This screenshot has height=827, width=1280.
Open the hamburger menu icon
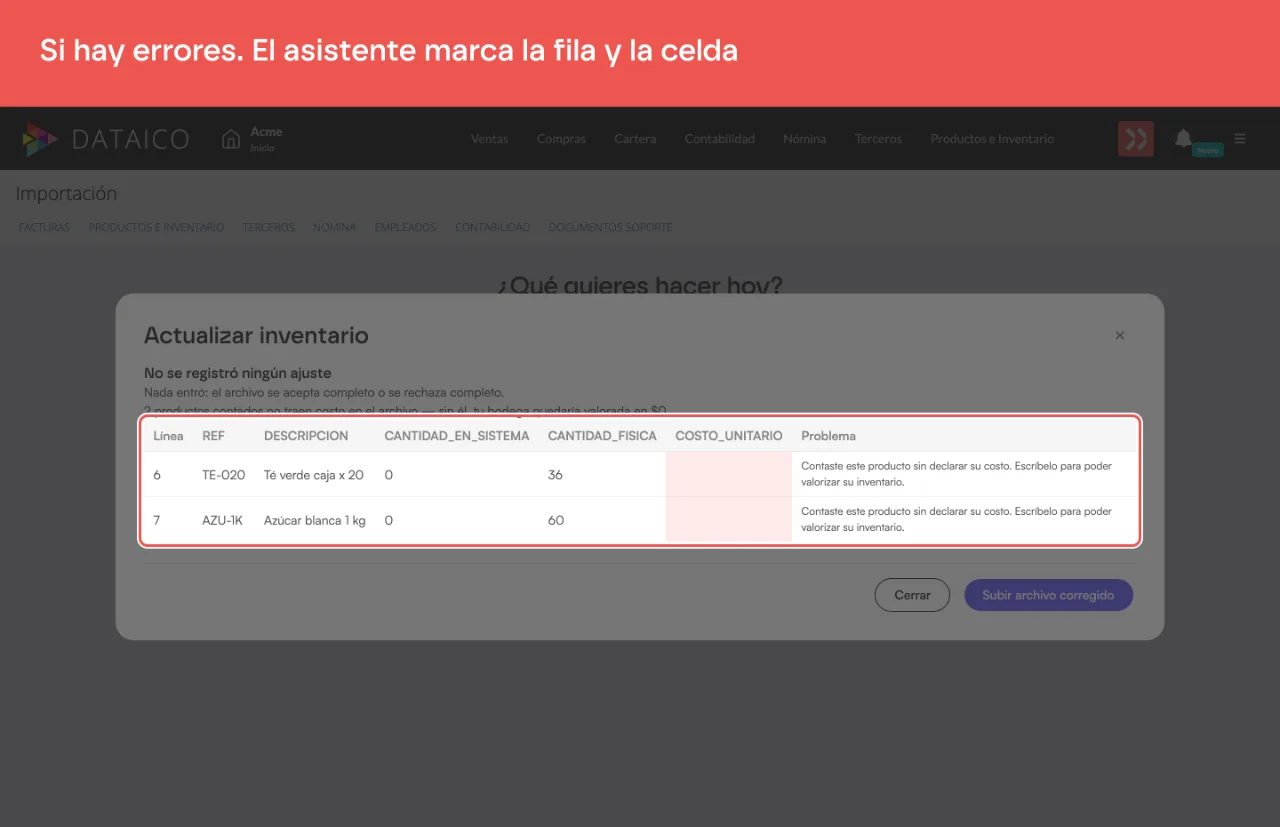1240,138
